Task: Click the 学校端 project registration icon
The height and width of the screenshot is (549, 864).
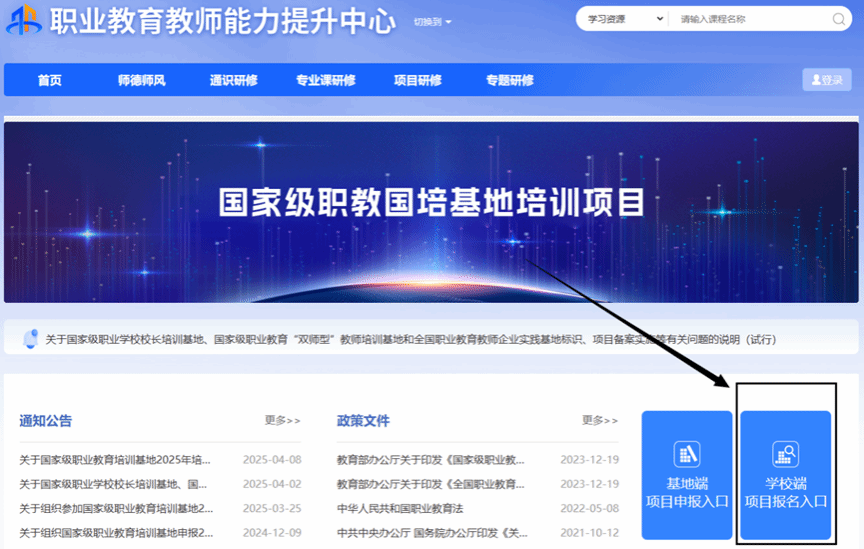Action: [x=785, y=454]
